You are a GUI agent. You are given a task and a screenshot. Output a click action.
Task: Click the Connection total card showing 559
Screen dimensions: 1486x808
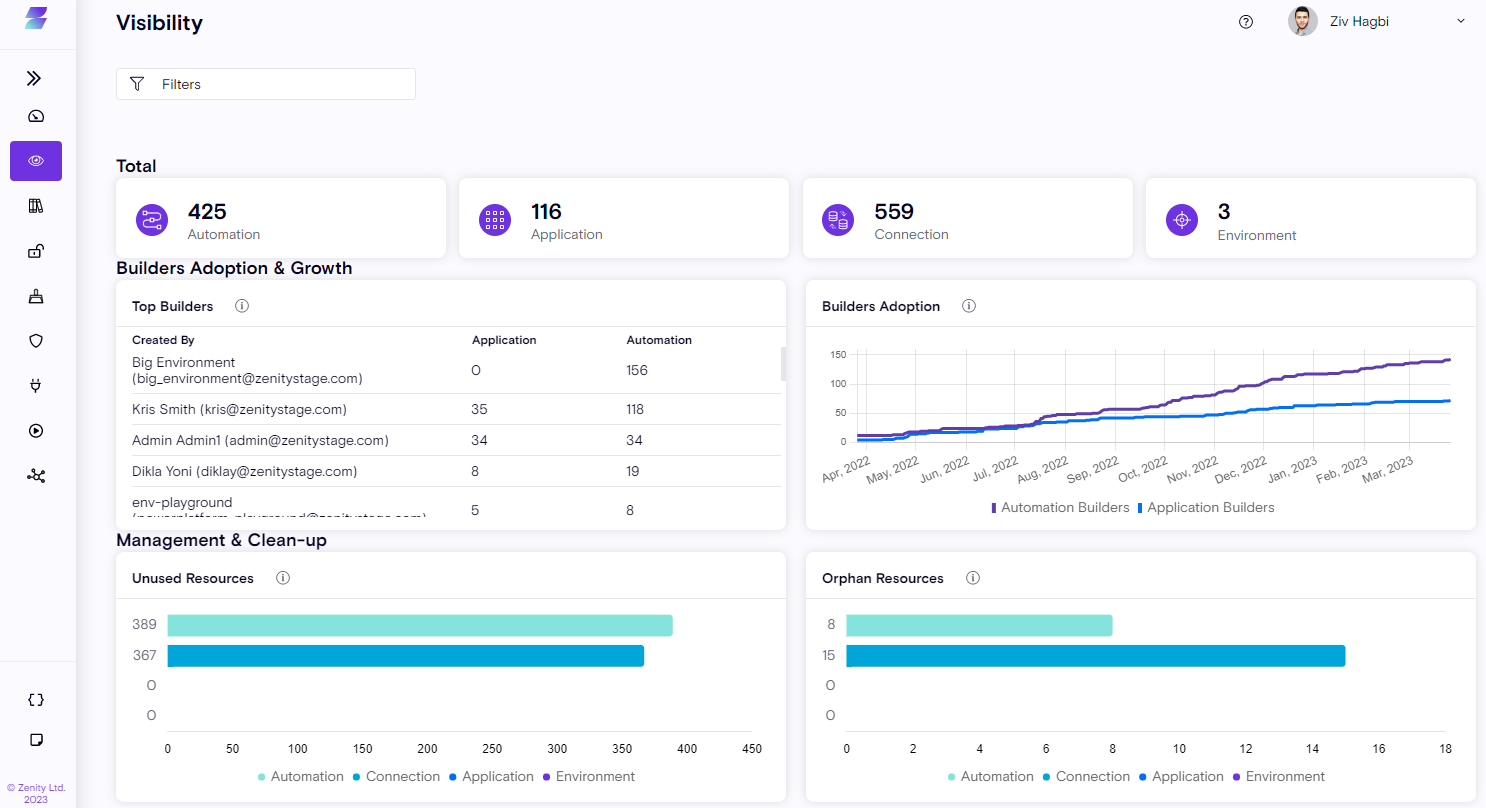967,219
